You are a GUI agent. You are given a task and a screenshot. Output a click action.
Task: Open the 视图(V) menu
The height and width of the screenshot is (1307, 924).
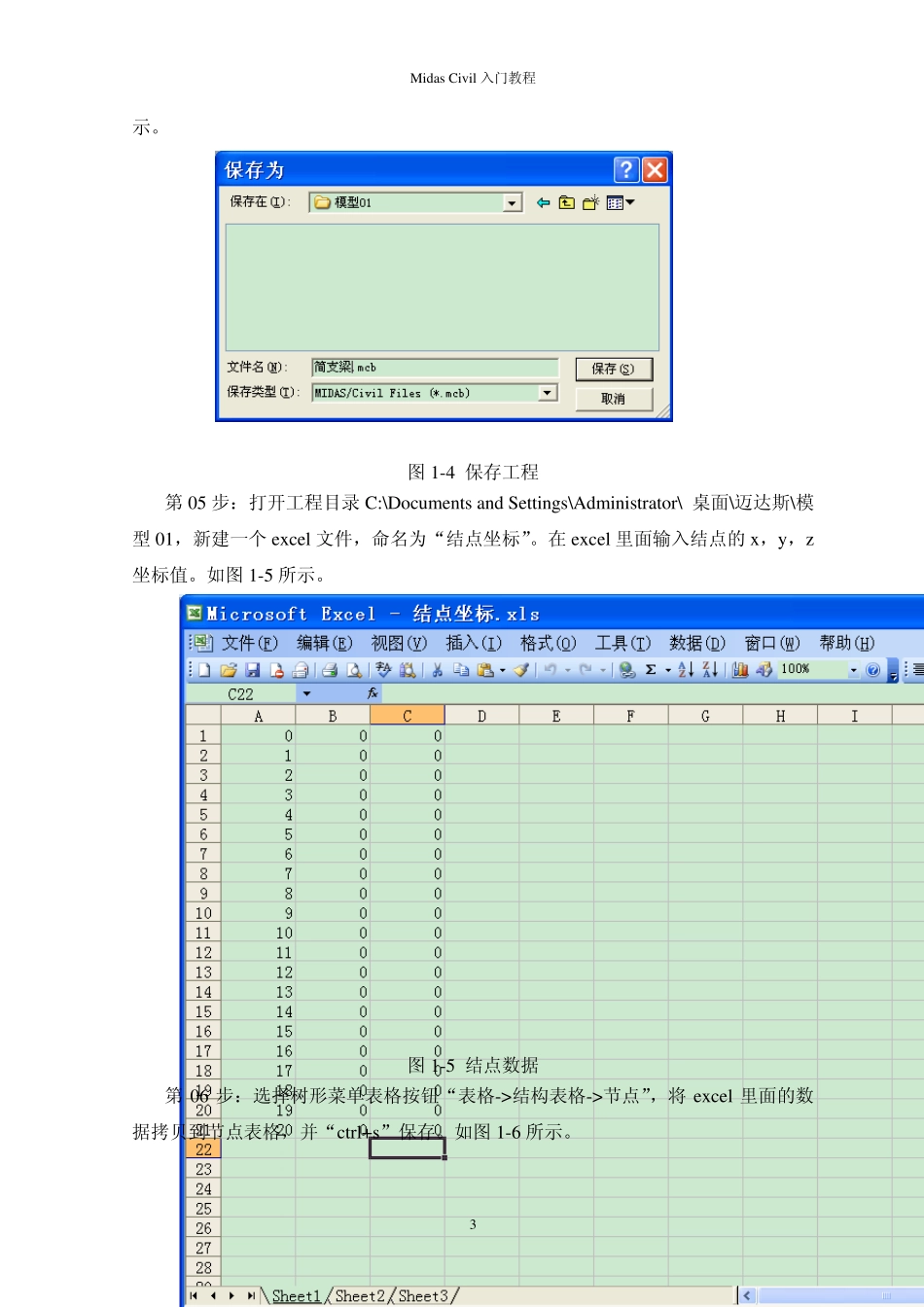click(x=399, y=643)
